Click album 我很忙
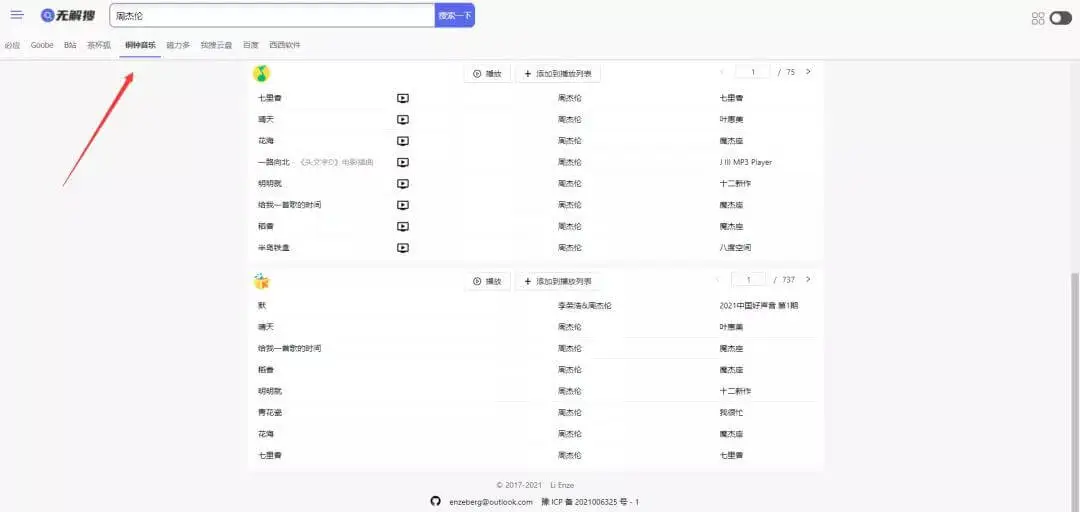Screen dimensions: 1080x512 tap(731, 413)
